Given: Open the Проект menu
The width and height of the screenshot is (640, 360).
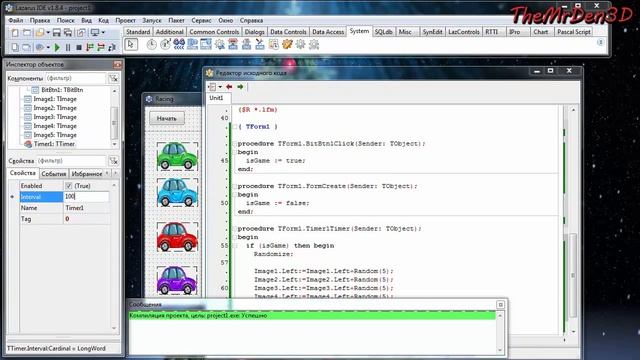Looking at the screenshot, I should pos(125,20).
